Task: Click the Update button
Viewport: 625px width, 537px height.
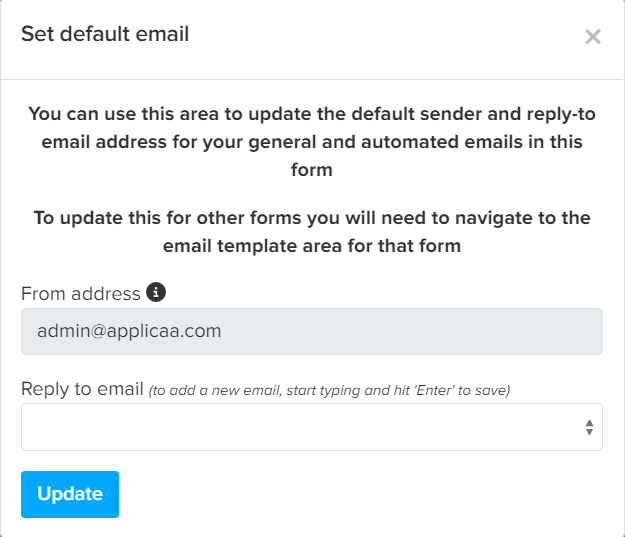Action: [x=70, y=494]
